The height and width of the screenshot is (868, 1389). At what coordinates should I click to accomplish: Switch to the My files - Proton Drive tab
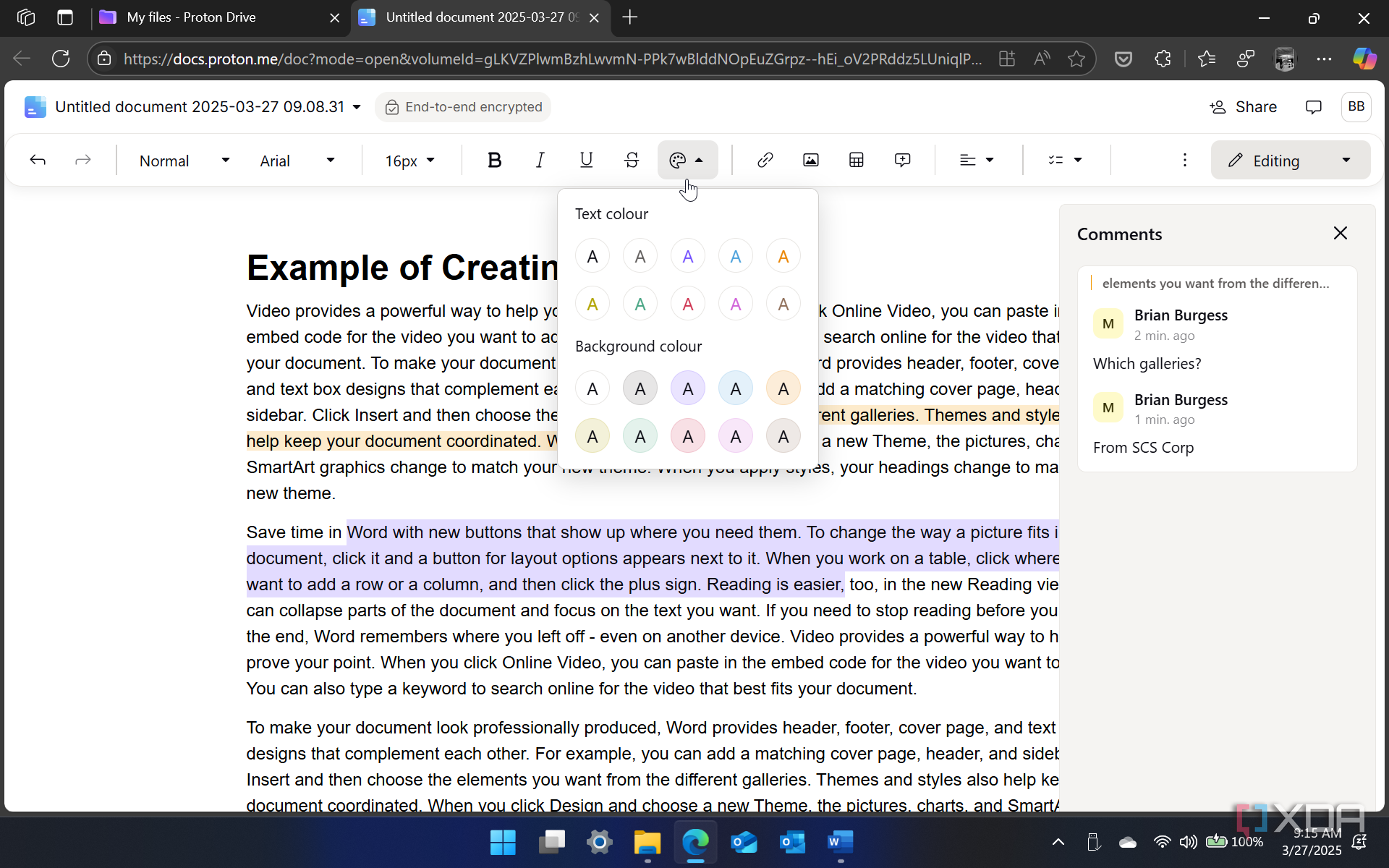click(x=219, y=17)
